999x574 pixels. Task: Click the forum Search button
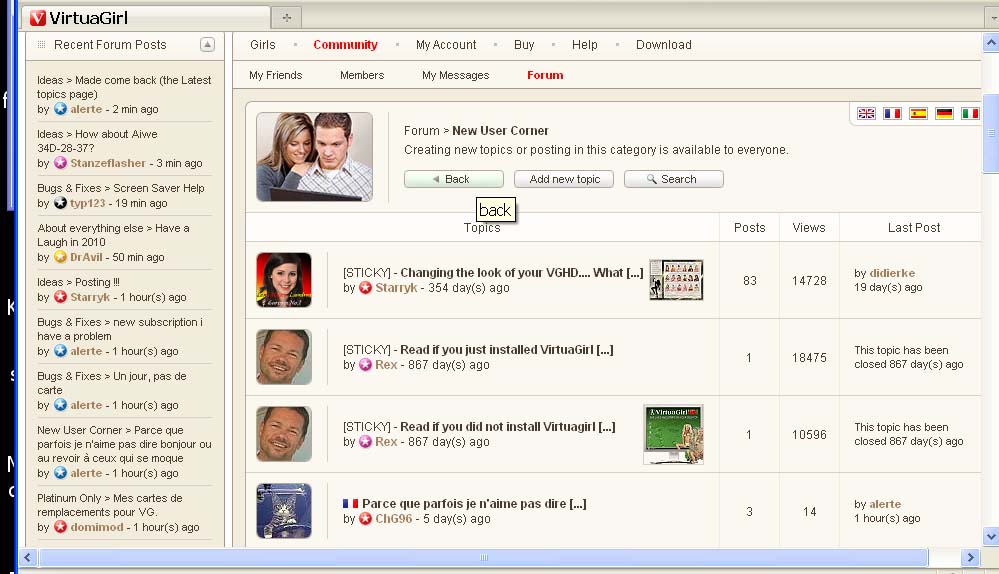(673, 179)
